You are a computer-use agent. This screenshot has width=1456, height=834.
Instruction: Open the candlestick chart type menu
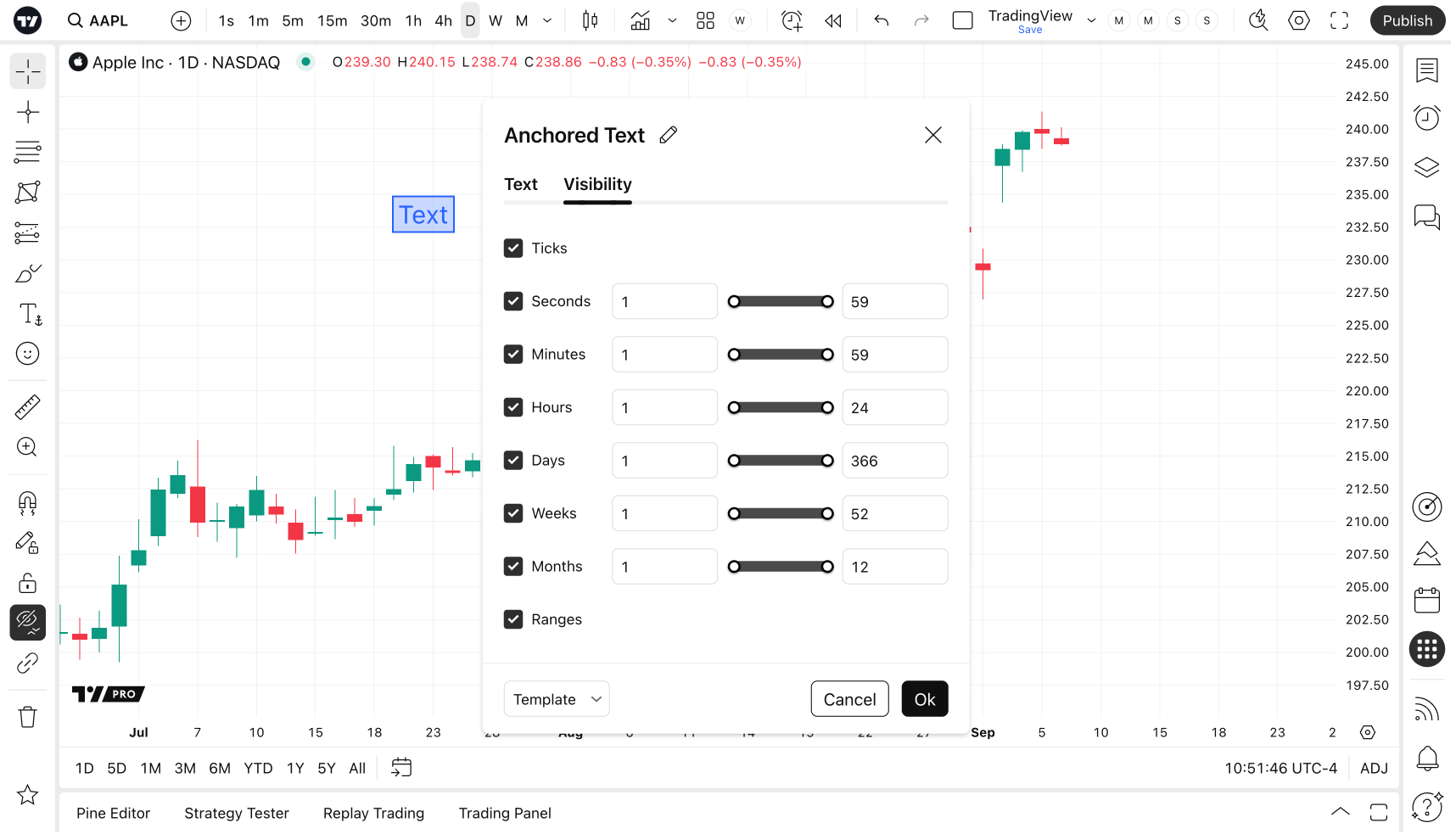591,20
